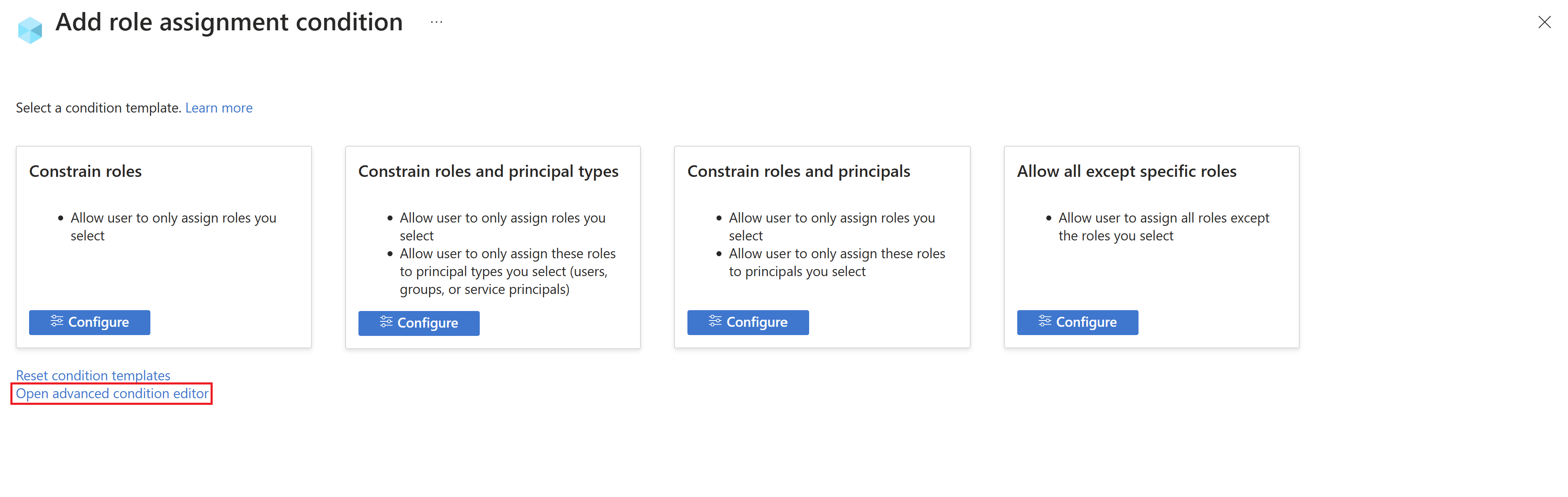Click sliders icon in Constrain roles Configure button
1568x497 pixels.
pos(56,321)
